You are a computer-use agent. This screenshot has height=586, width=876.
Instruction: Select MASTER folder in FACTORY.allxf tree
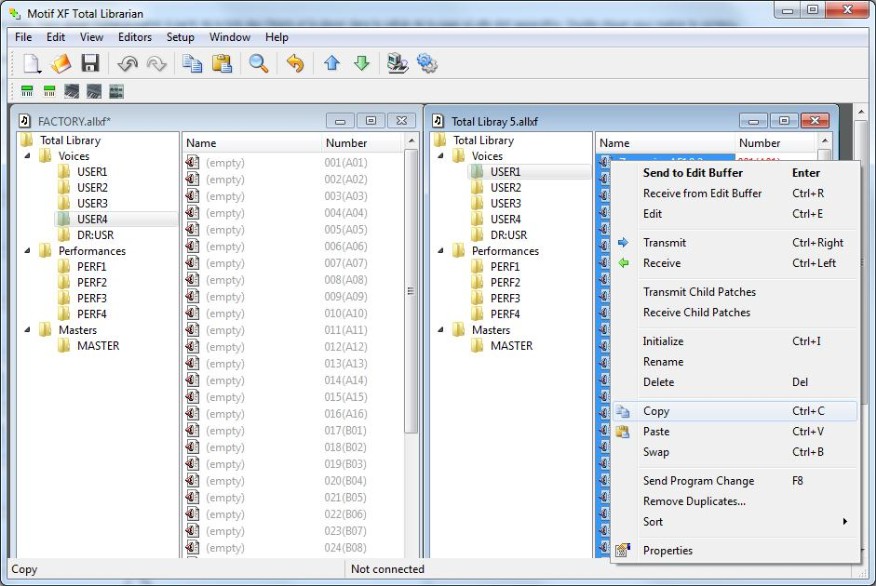click(x=98, y=346)
